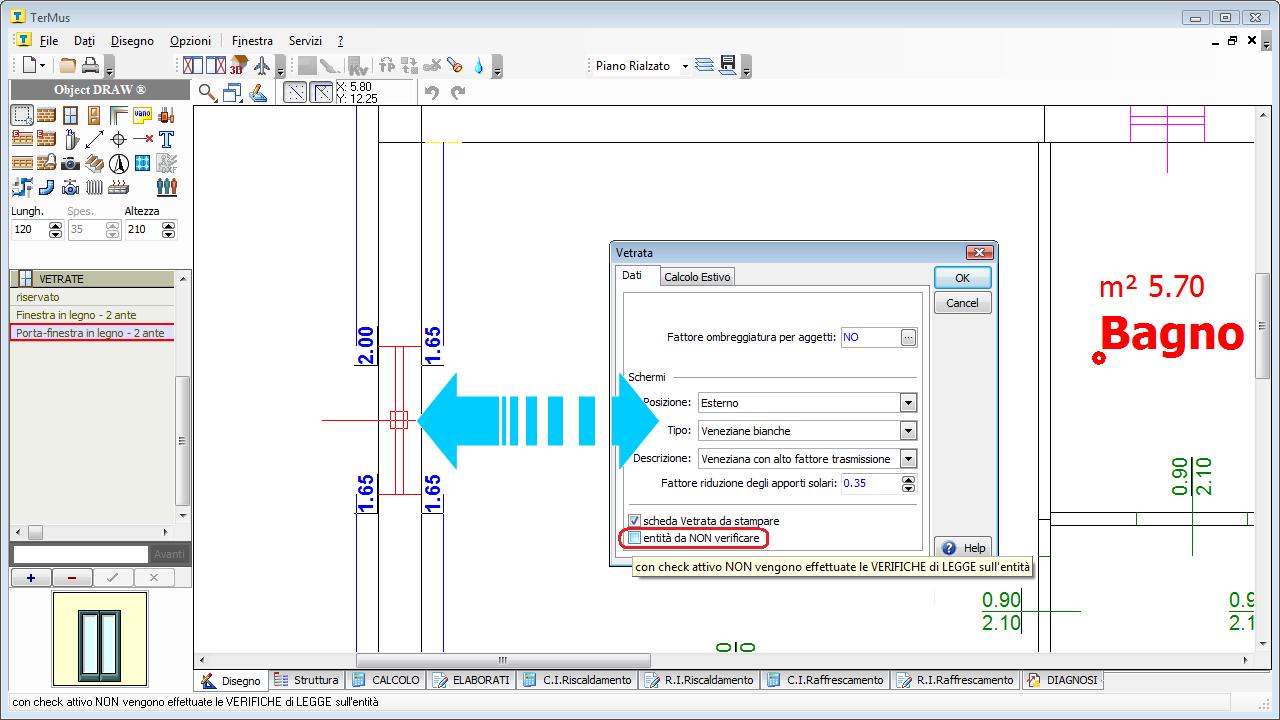Click the Help button in dialog
The height and width of the screenshot is (720, 1280).
click(x=964, y=547)
